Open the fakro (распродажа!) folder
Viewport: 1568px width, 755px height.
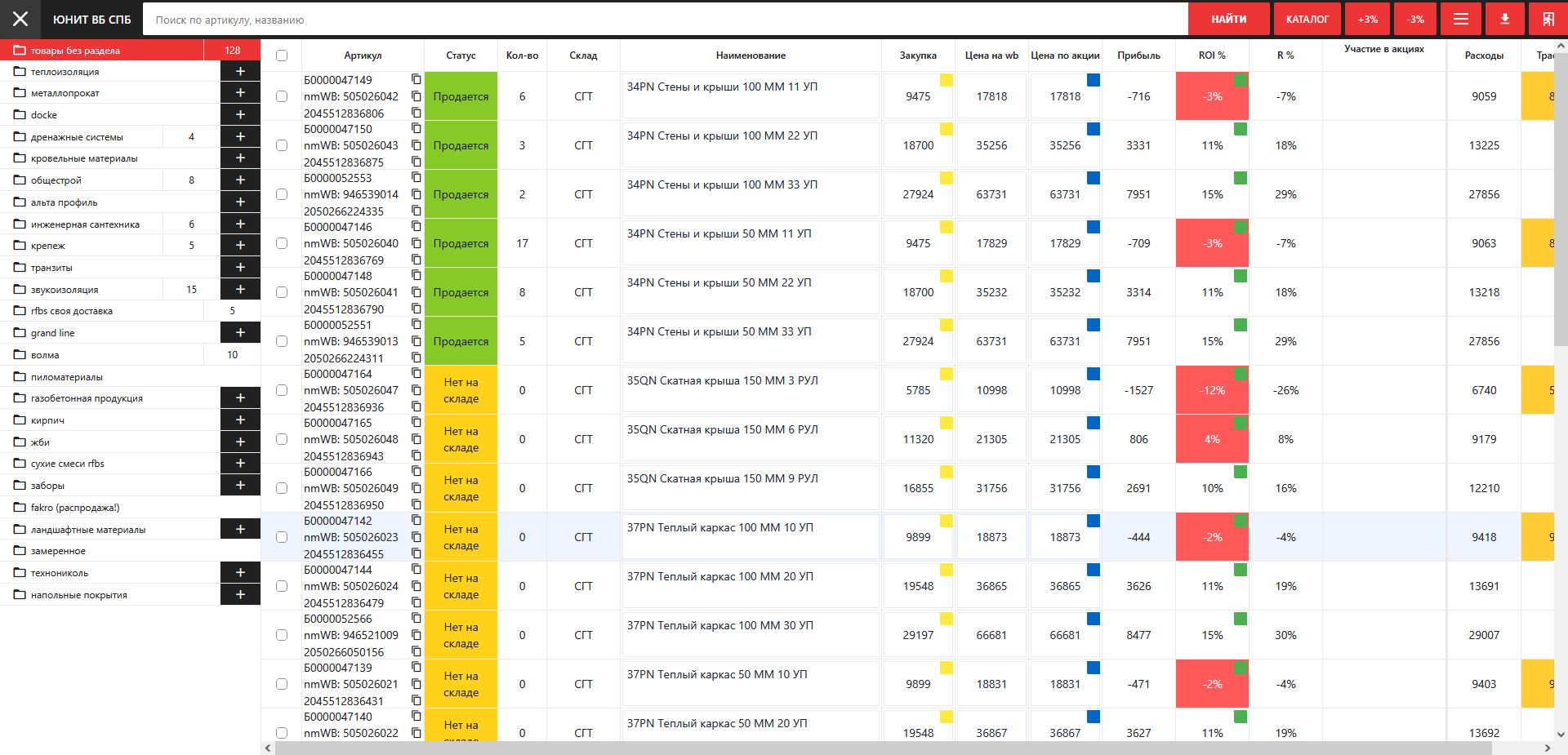pos(131,507)
